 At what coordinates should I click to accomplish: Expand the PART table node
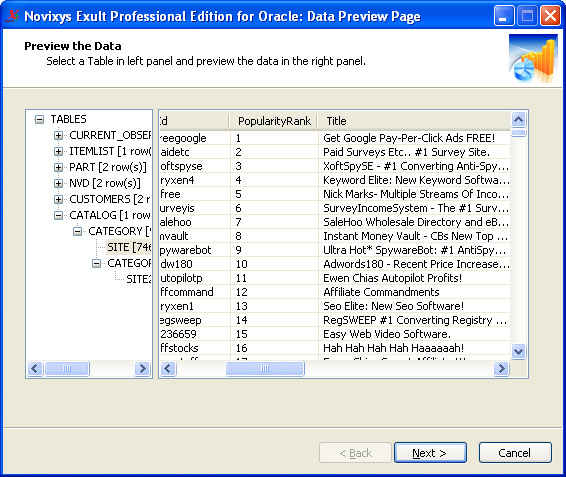[58, 167]
